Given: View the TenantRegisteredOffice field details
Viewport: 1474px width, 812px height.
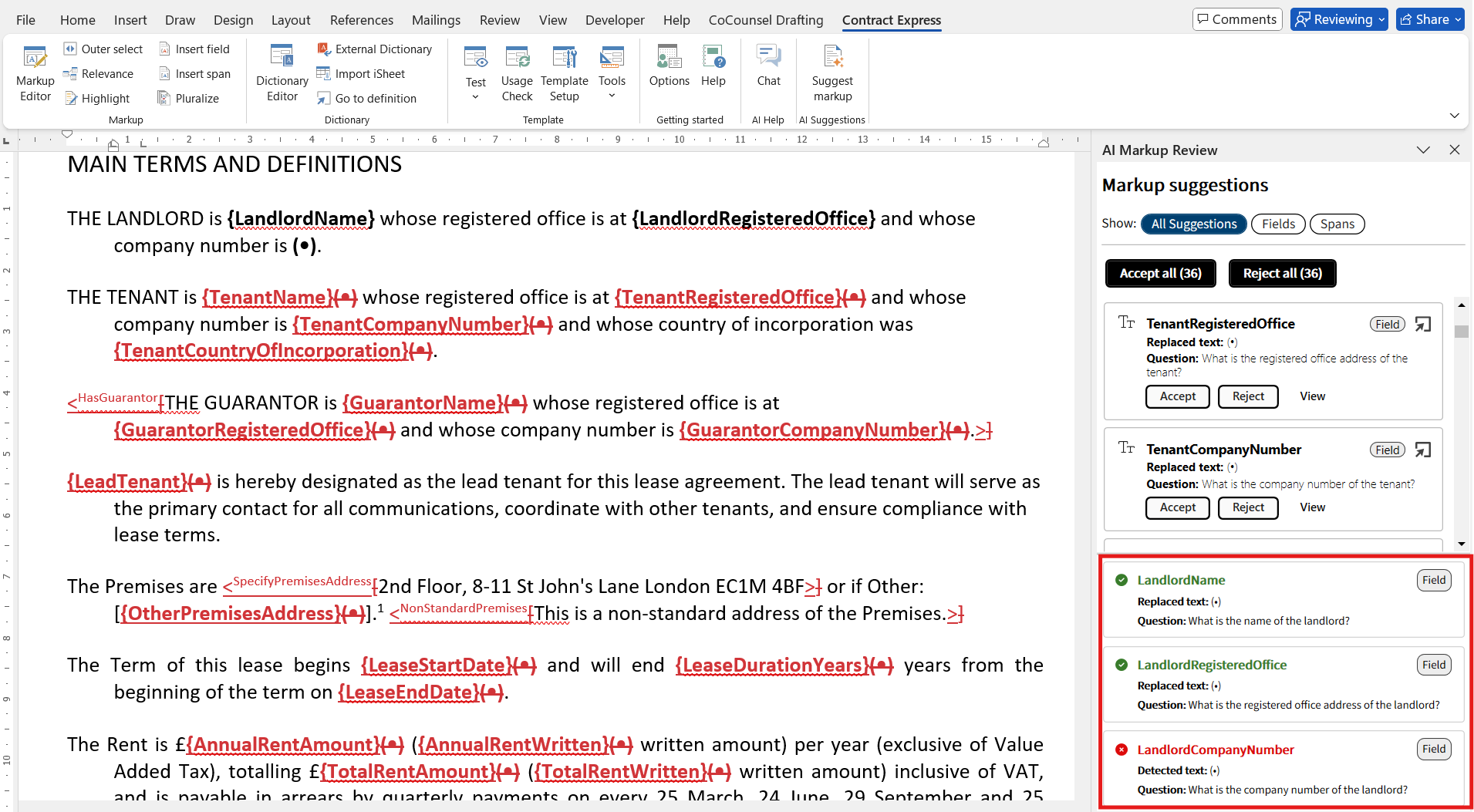Looking at the screenshot, I should [1312, 396].
